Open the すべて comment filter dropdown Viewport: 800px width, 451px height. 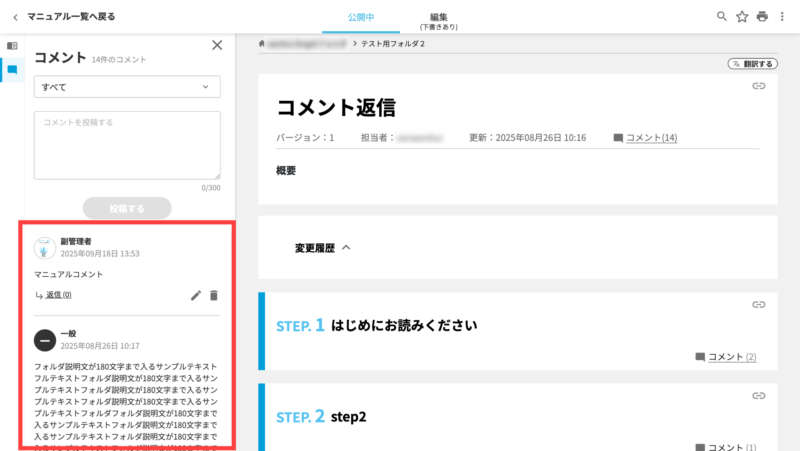[127, 87]
